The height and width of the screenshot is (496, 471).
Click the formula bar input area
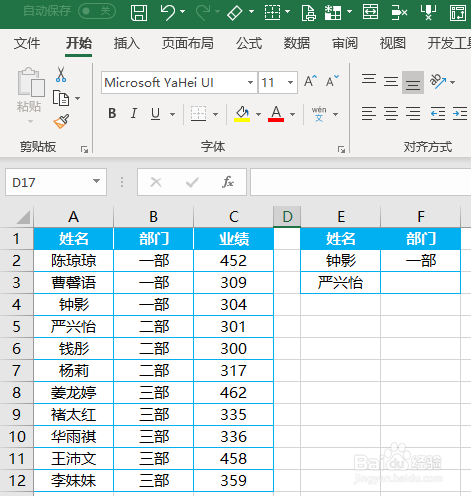(361, 182)
